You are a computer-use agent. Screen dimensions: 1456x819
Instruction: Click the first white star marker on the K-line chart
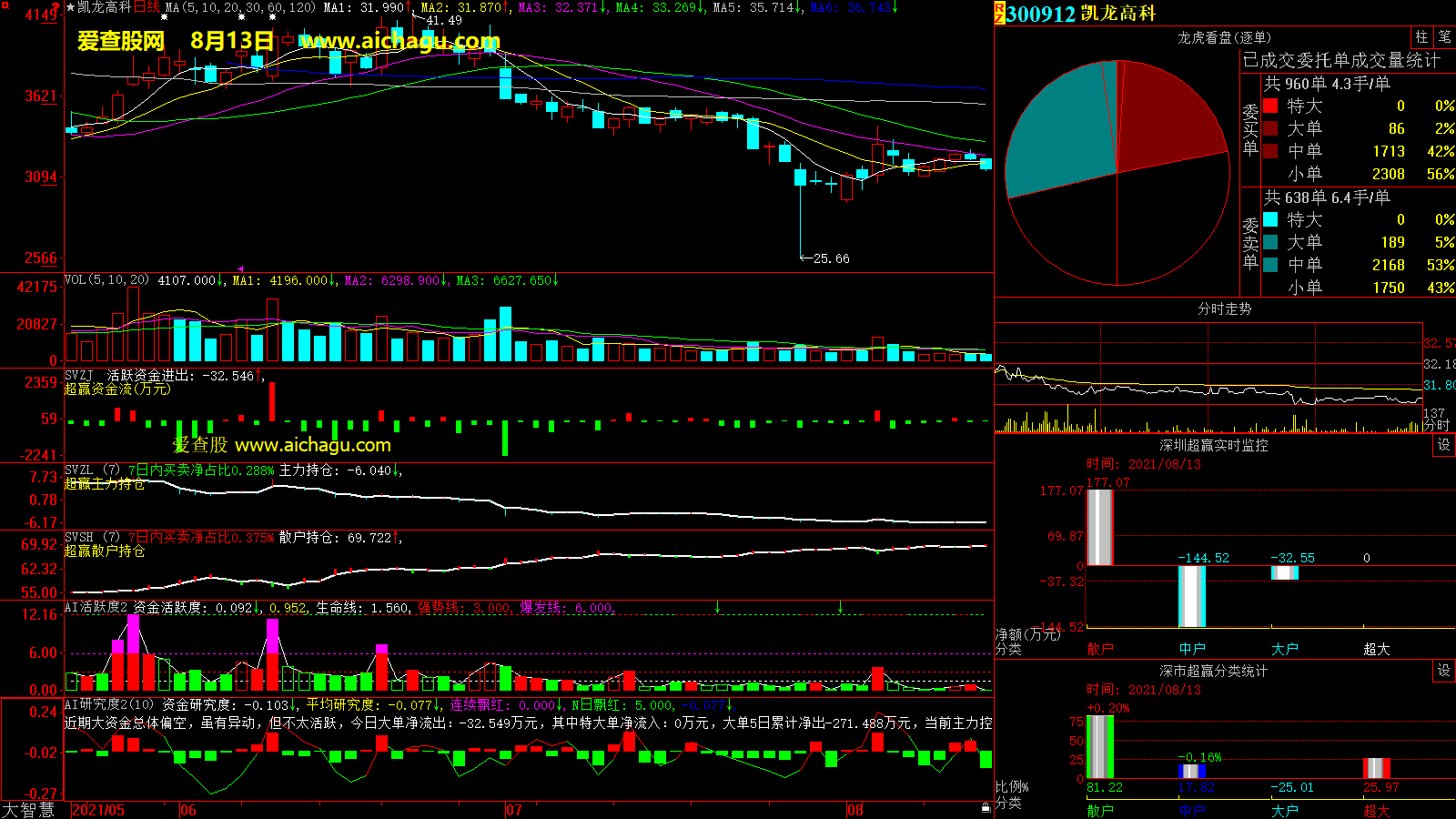point(164,17)
